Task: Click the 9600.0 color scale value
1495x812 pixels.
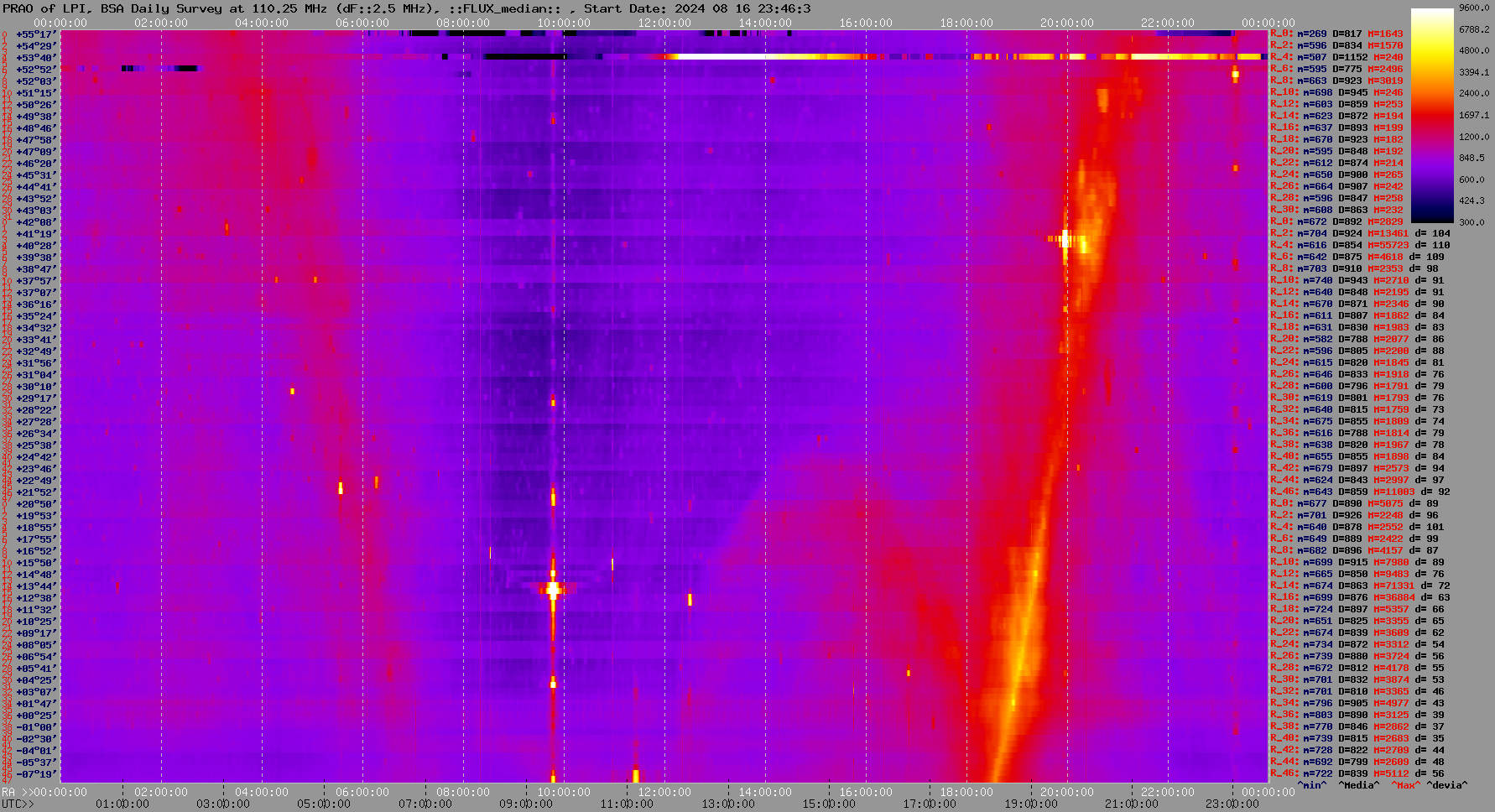Action: (1474, 8)
